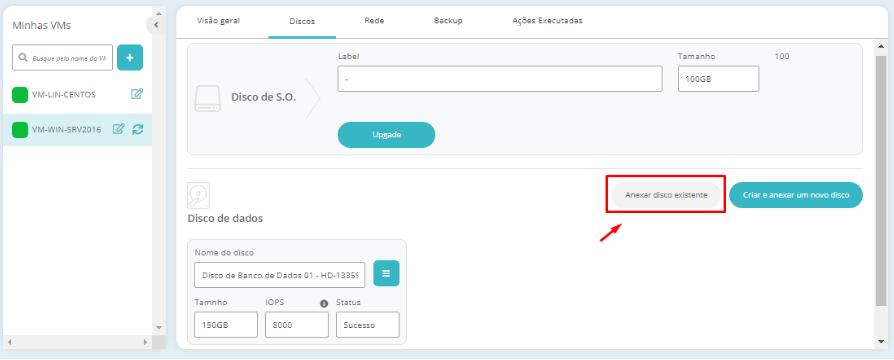Image resolution: width=894 pixels, height=360 pixels.
Task: Edit the VM-WIN-SRV2016 entry
Action: click(x=119, y=129)
